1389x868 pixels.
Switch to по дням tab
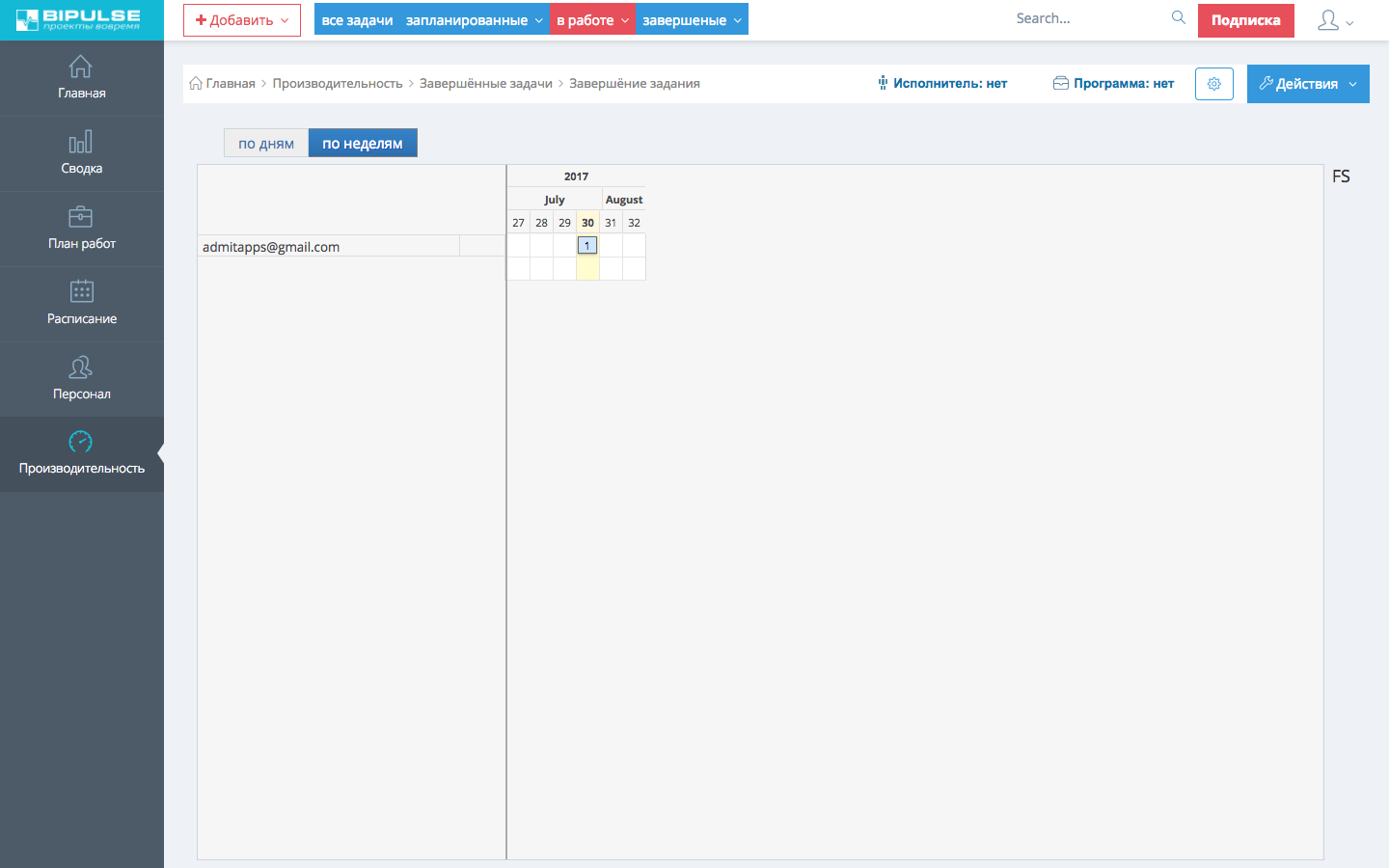[x=266, y=143]
